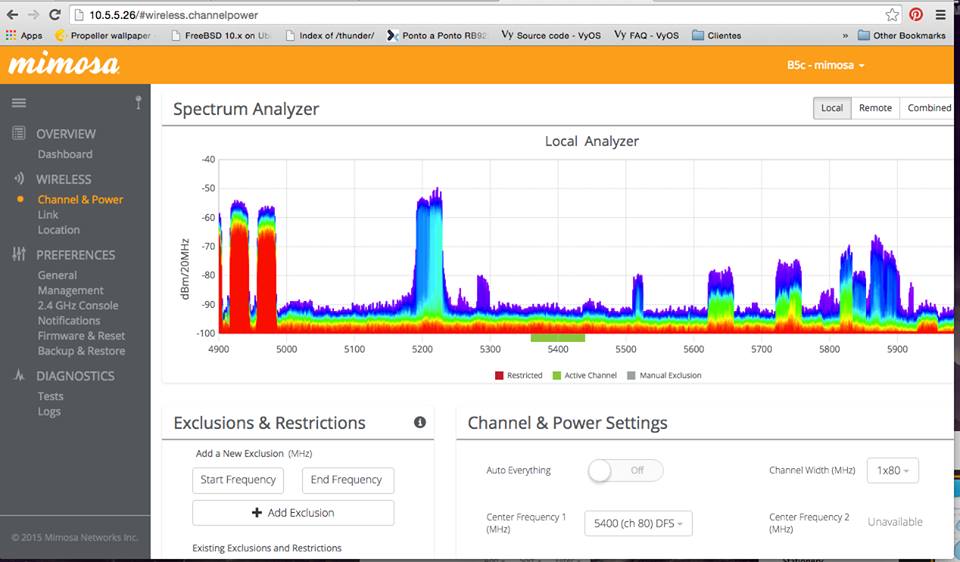Open Center Frequency 1 dropdown

point(638,523)
